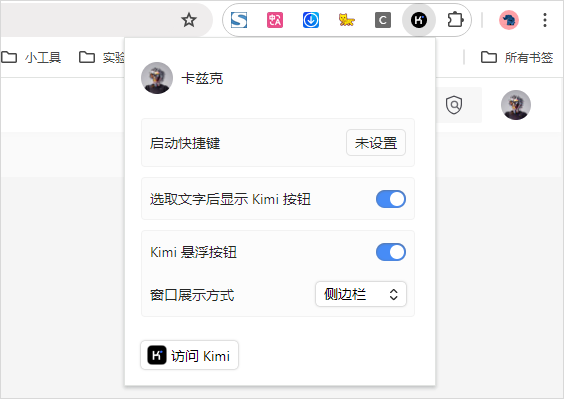Open the 小工具 bookmarks folder

31,57
